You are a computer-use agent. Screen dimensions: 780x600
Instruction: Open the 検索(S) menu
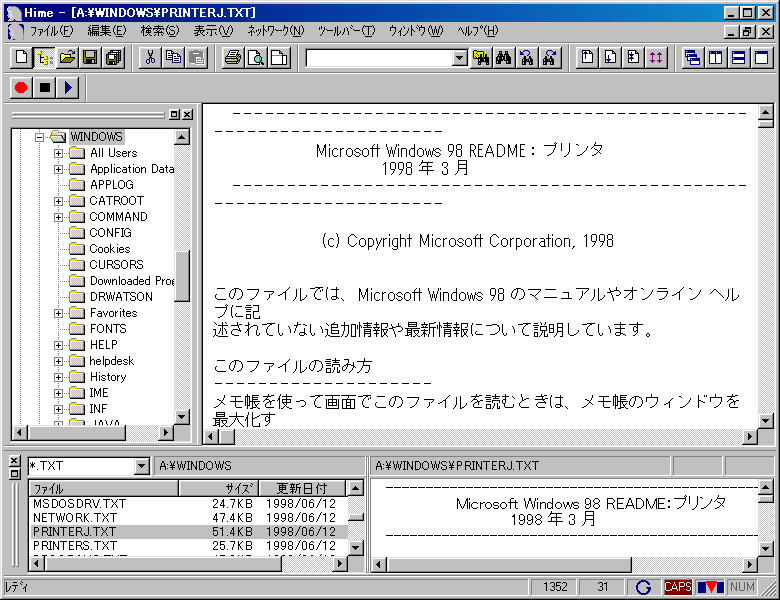click(160, 31)
